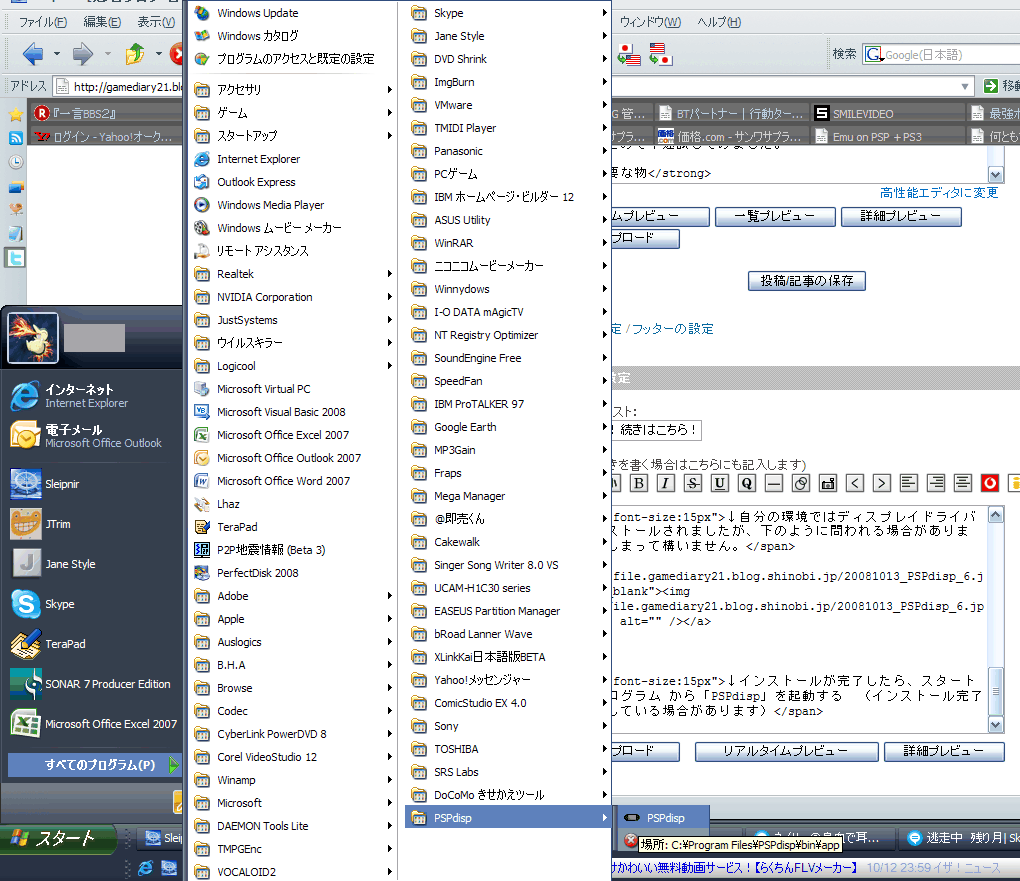
Task: Click the 詳細プレビュー button below the editor
Action: (944, 752)
